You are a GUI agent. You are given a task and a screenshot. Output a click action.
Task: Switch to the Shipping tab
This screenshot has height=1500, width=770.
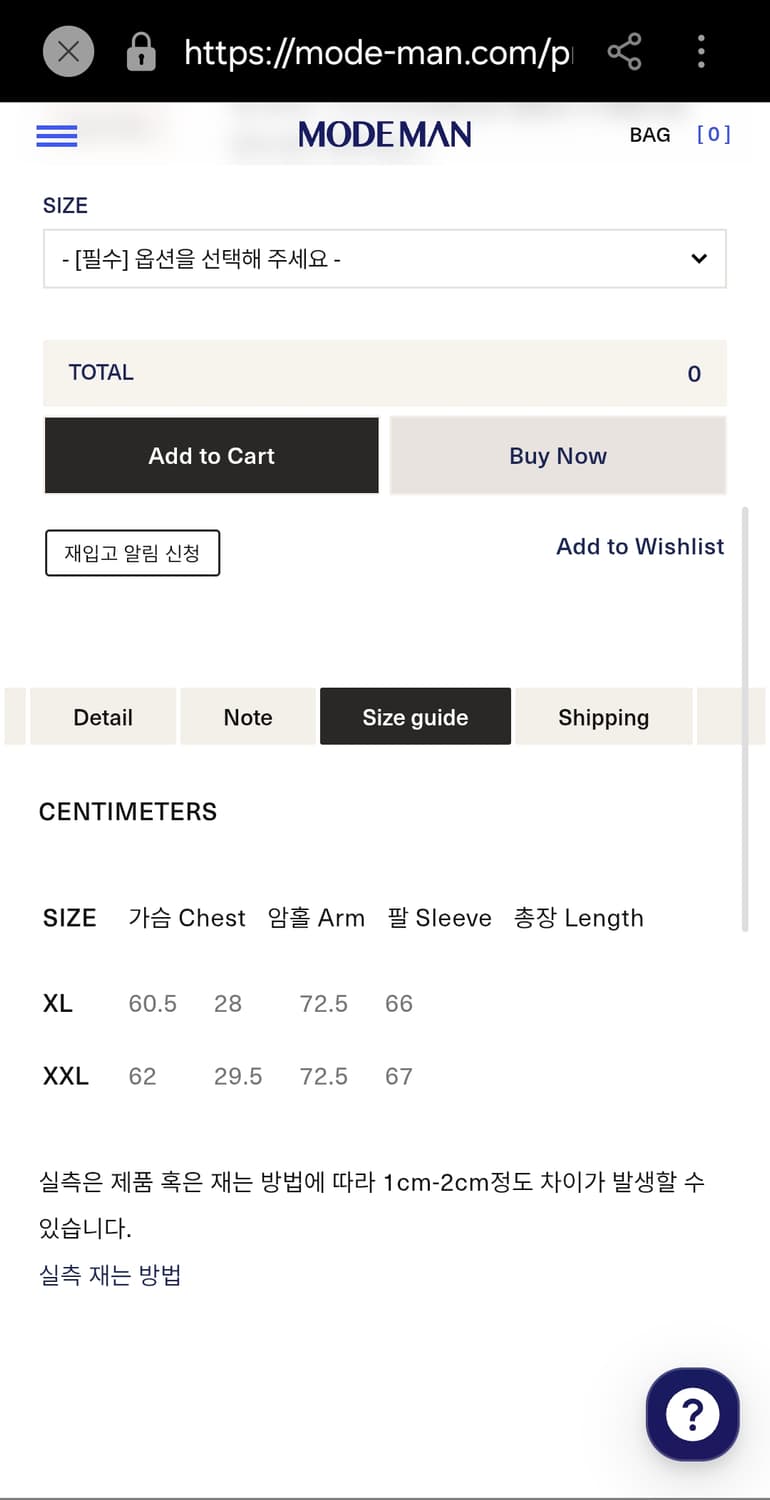pos(603,717)
